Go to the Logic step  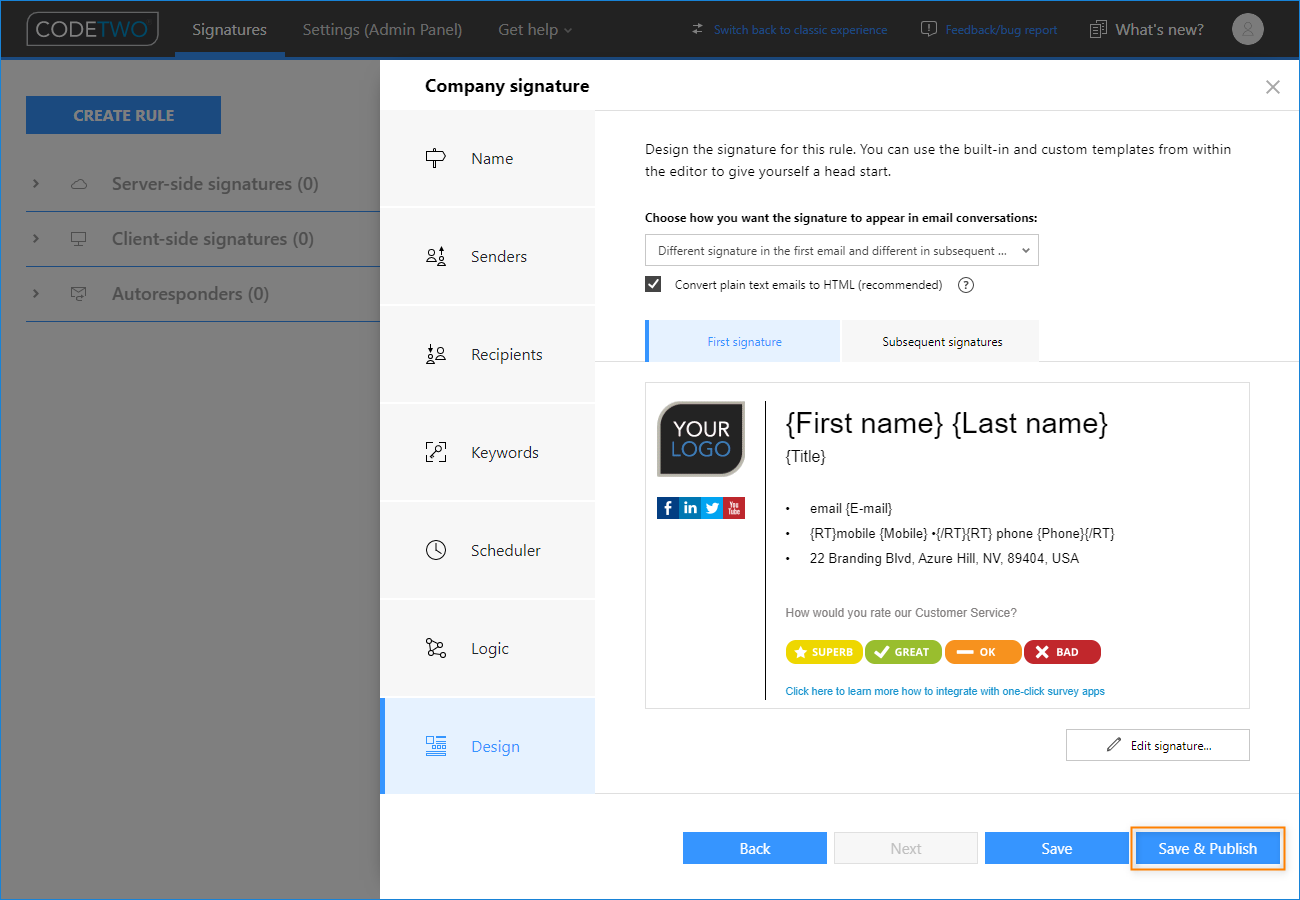click(x=488, y=648)
